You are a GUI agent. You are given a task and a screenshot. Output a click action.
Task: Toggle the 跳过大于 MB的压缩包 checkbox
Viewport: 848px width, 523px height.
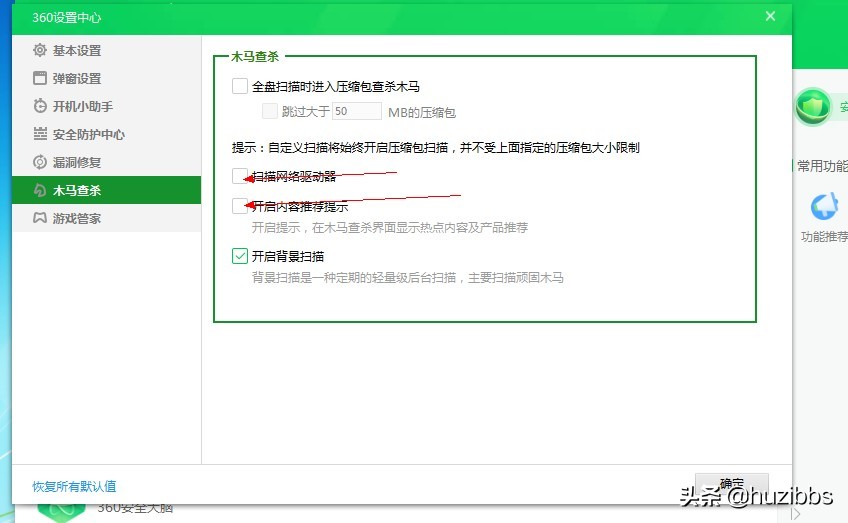pyautogui.click(x=270, y=111)
